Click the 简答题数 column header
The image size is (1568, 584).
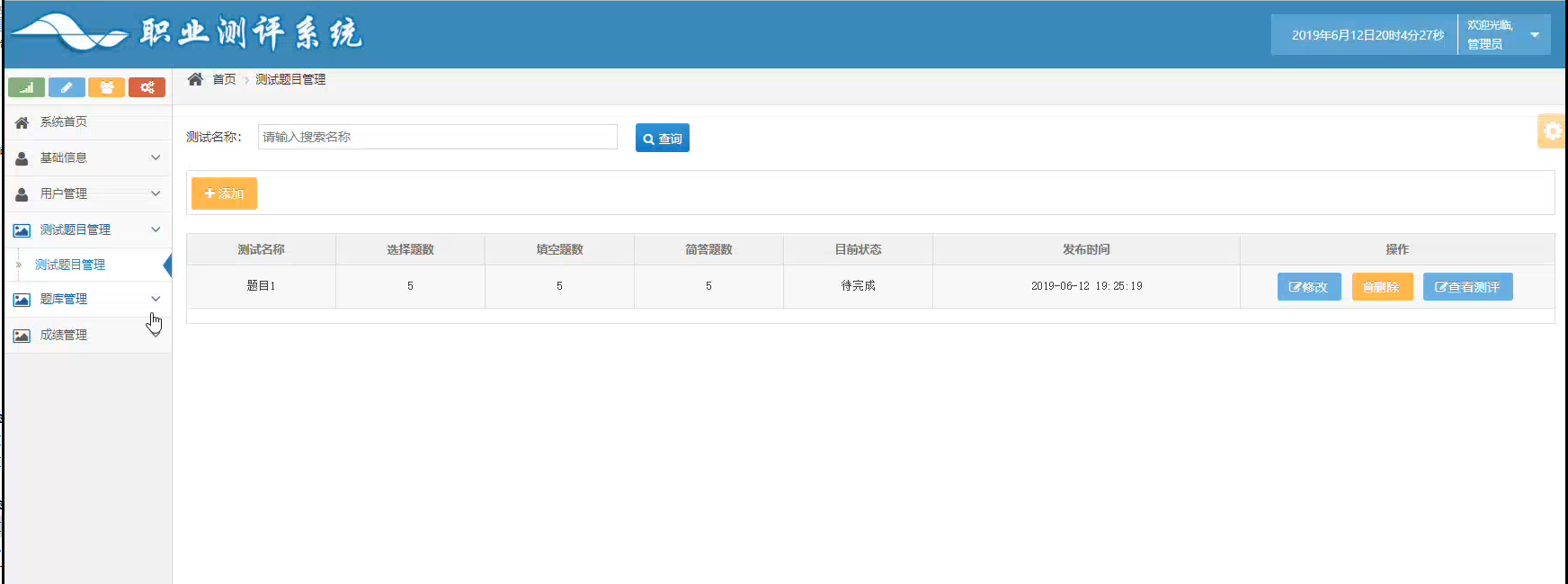(709, 249)
